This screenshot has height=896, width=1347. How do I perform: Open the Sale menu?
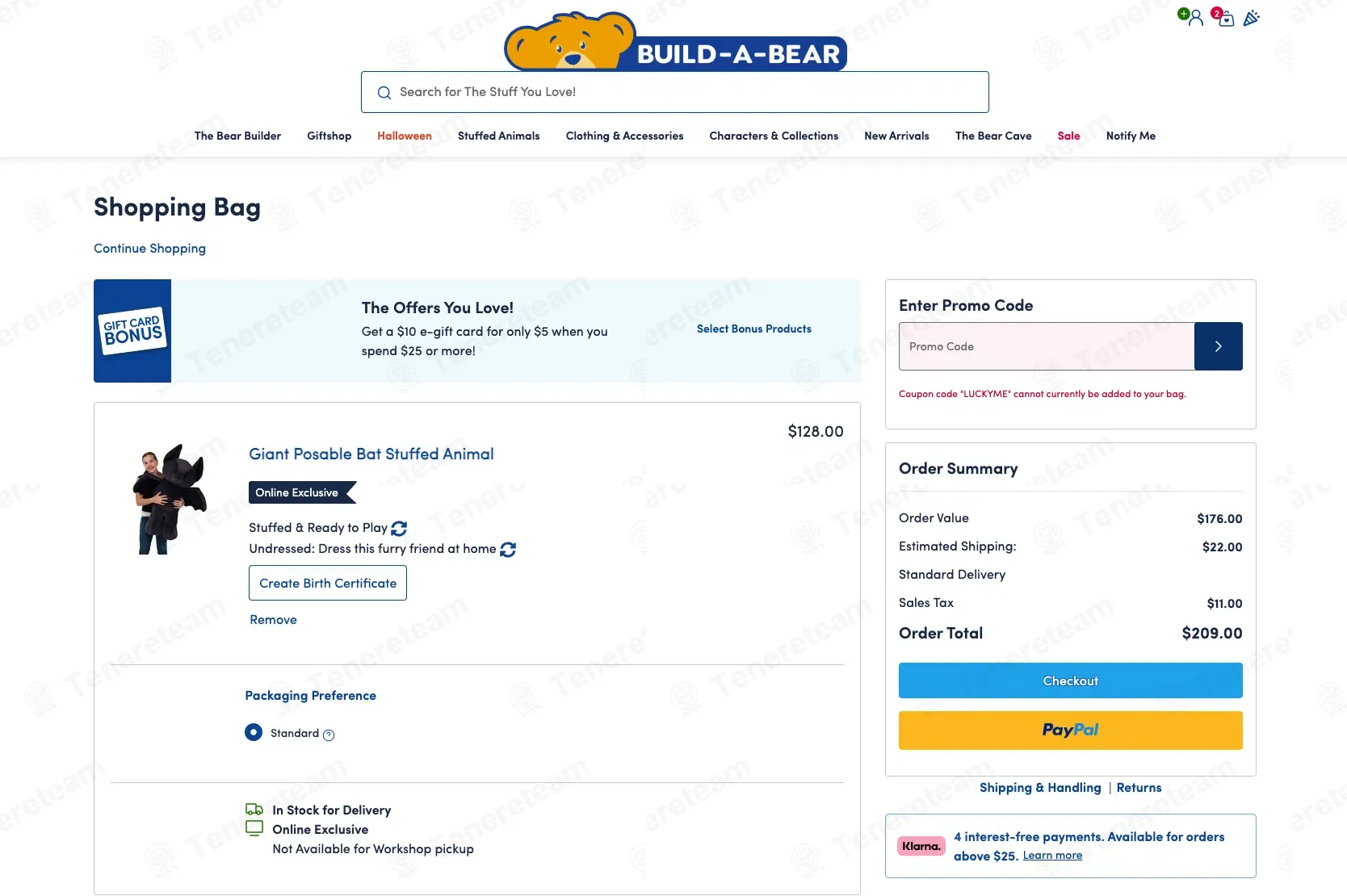pos(1068,136)
